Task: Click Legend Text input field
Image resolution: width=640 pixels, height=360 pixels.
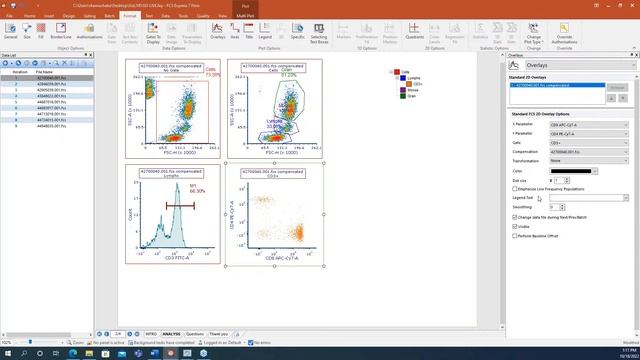Action: (586, 198)
